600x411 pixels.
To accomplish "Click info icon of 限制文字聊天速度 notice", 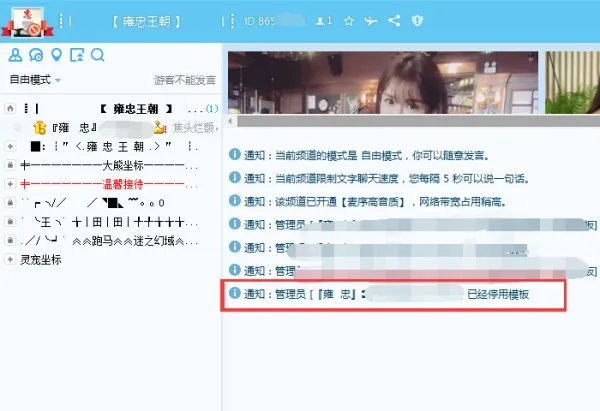I will coord(235,178).
